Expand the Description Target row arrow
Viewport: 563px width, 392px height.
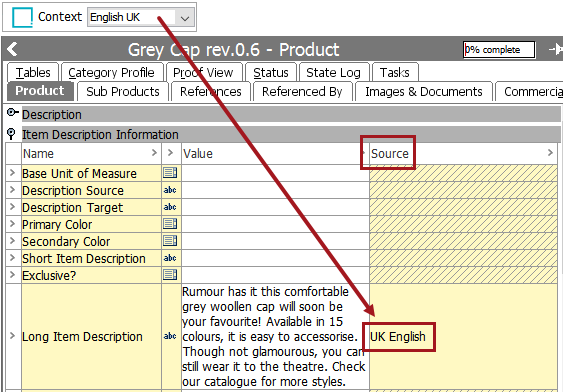pos(13,207)
